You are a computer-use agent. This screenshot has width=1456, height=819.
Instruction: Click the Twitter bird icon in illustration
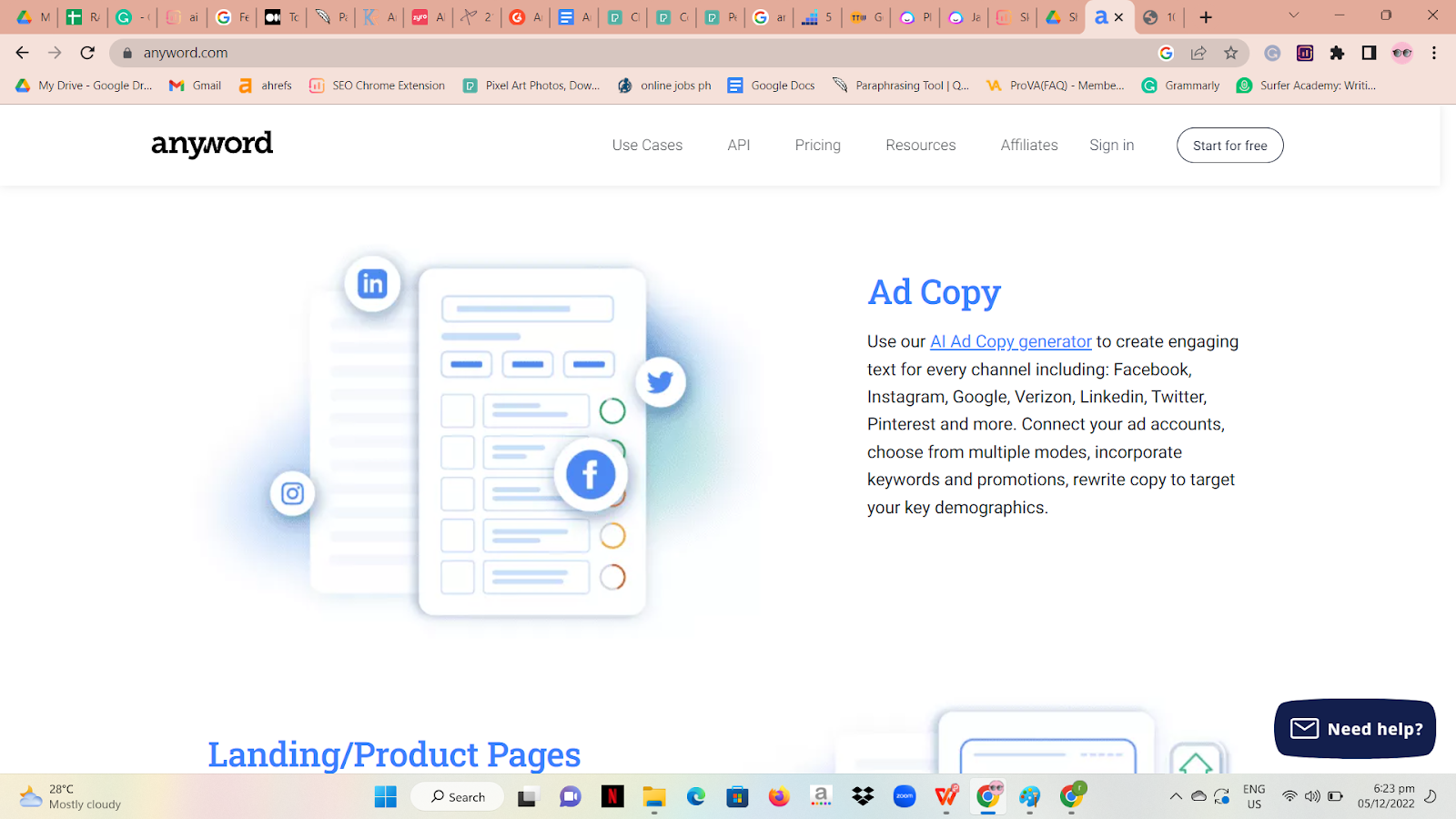point(660,381)
